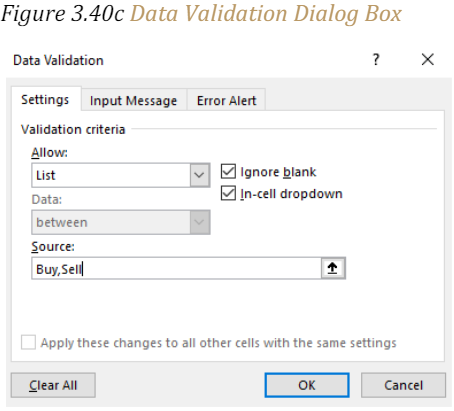This screenshot has height=411, width=454.
Task: Click the In-cell dropdown label text
Action: (291, 194)
